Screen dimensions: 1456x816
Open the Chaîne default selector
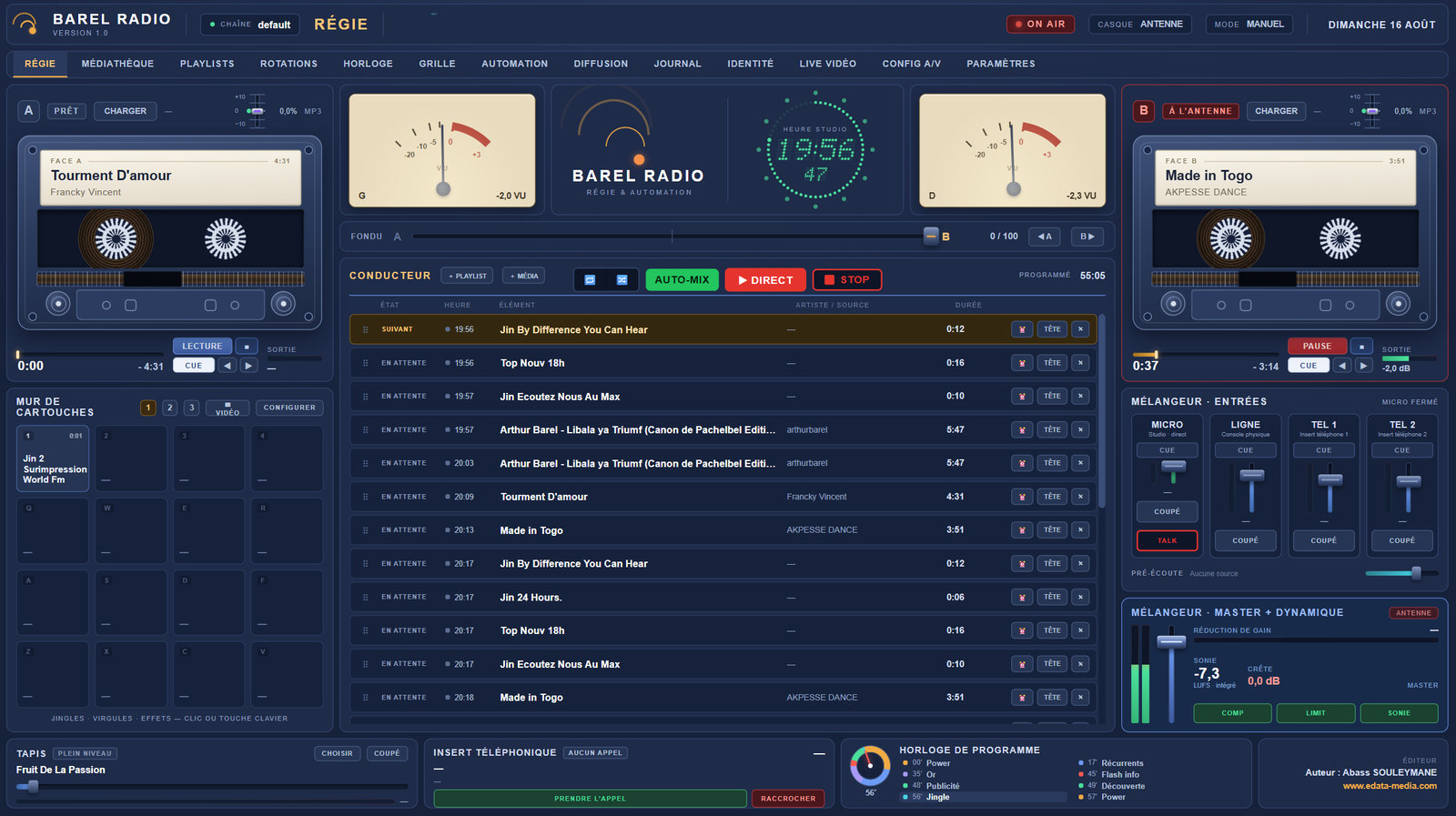(x=250, y=25)
